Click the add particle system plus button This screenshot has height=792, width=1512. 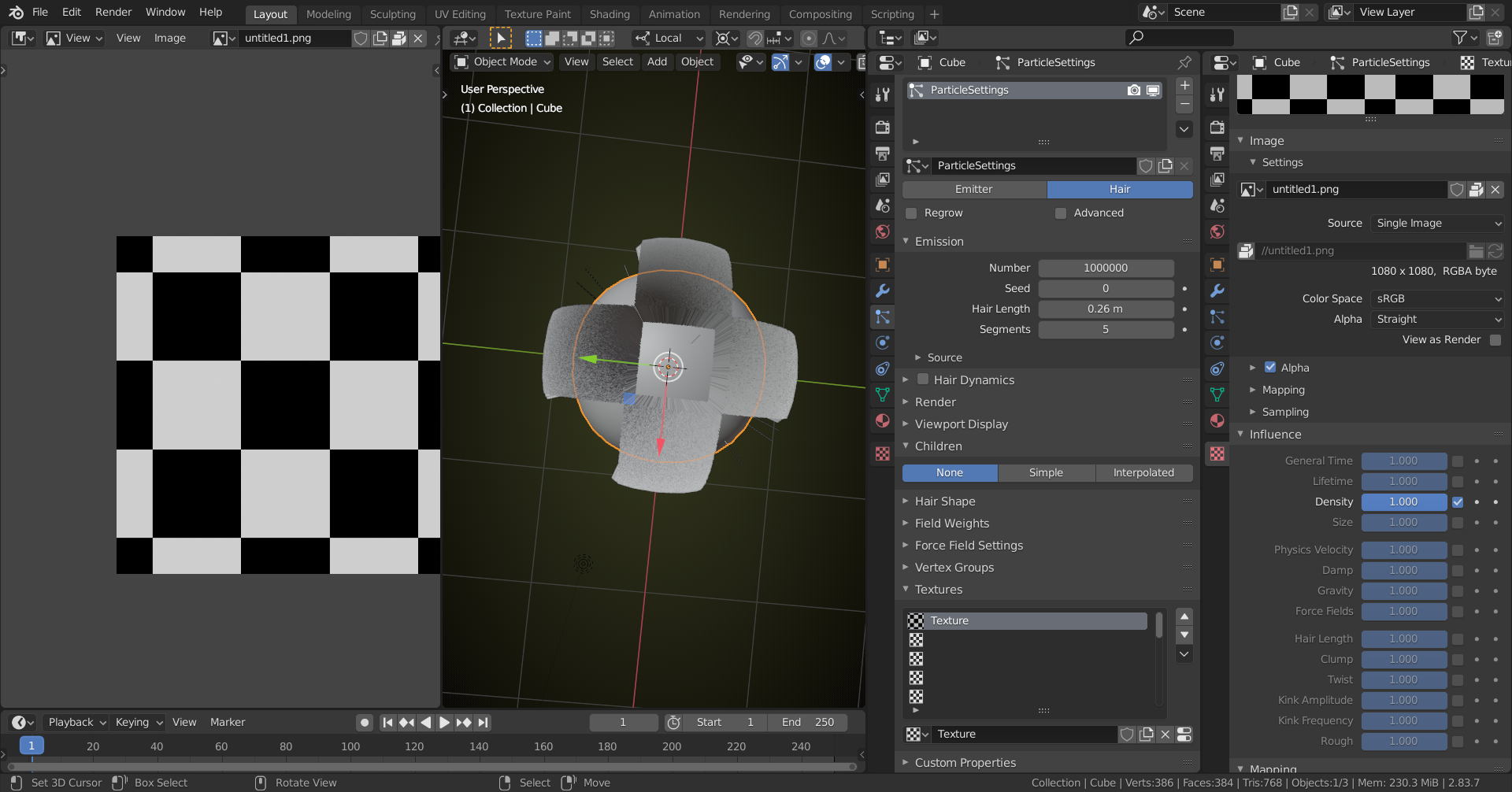(1184, 86)
